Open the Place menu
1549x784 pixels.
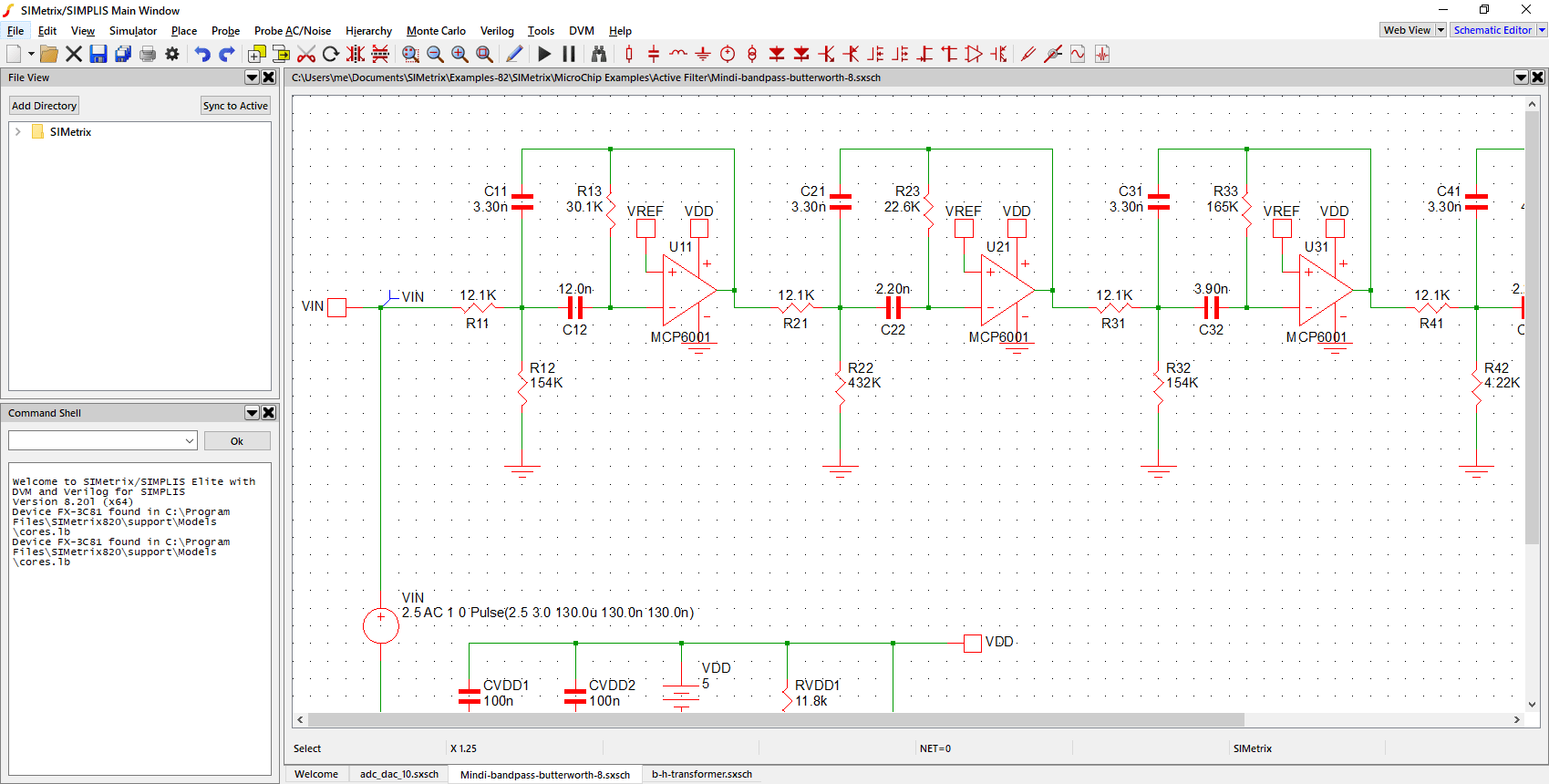pos(184,31)
